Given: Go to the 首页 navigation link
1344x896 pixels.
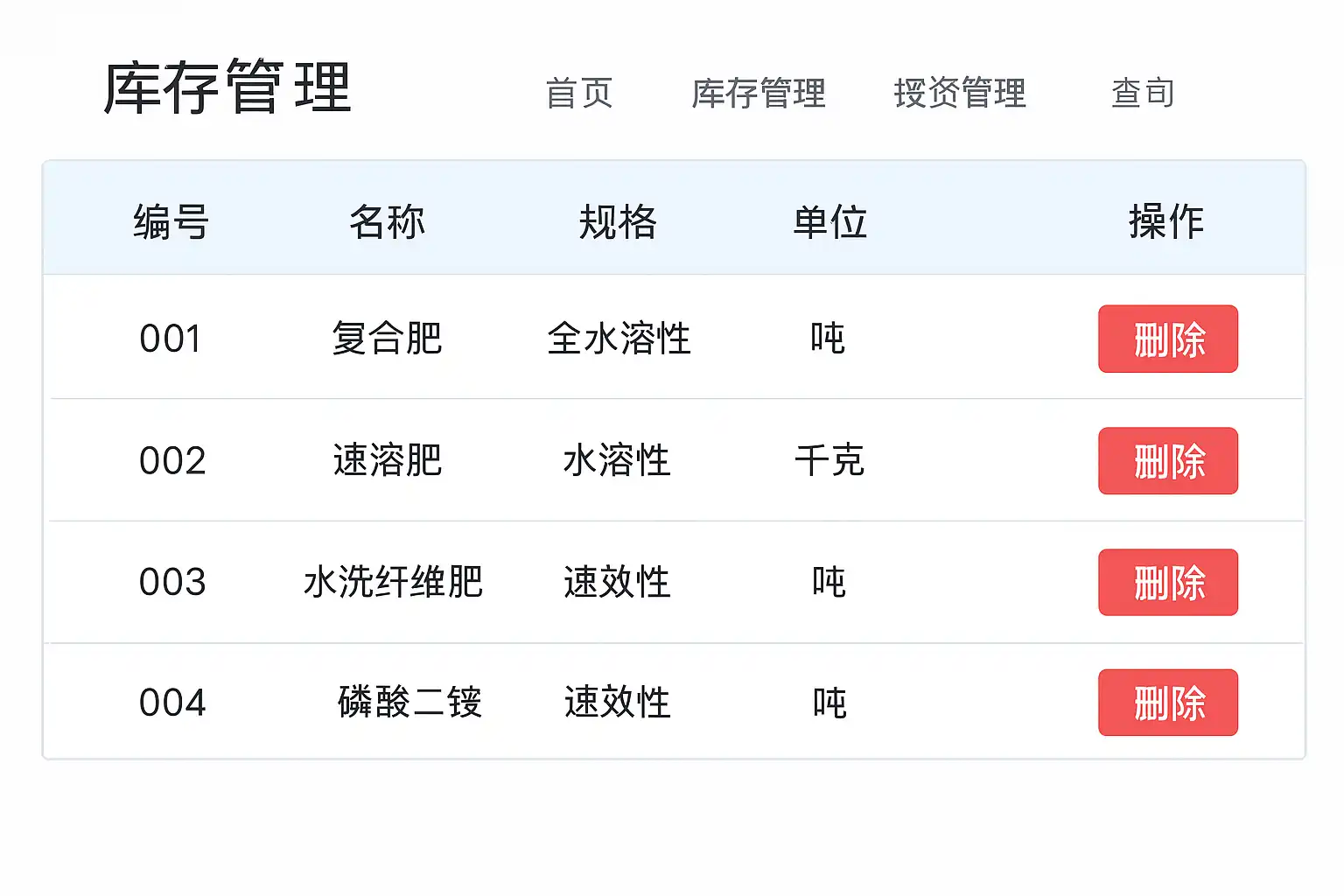Looking at the screenshot, I should coord(578,93).
